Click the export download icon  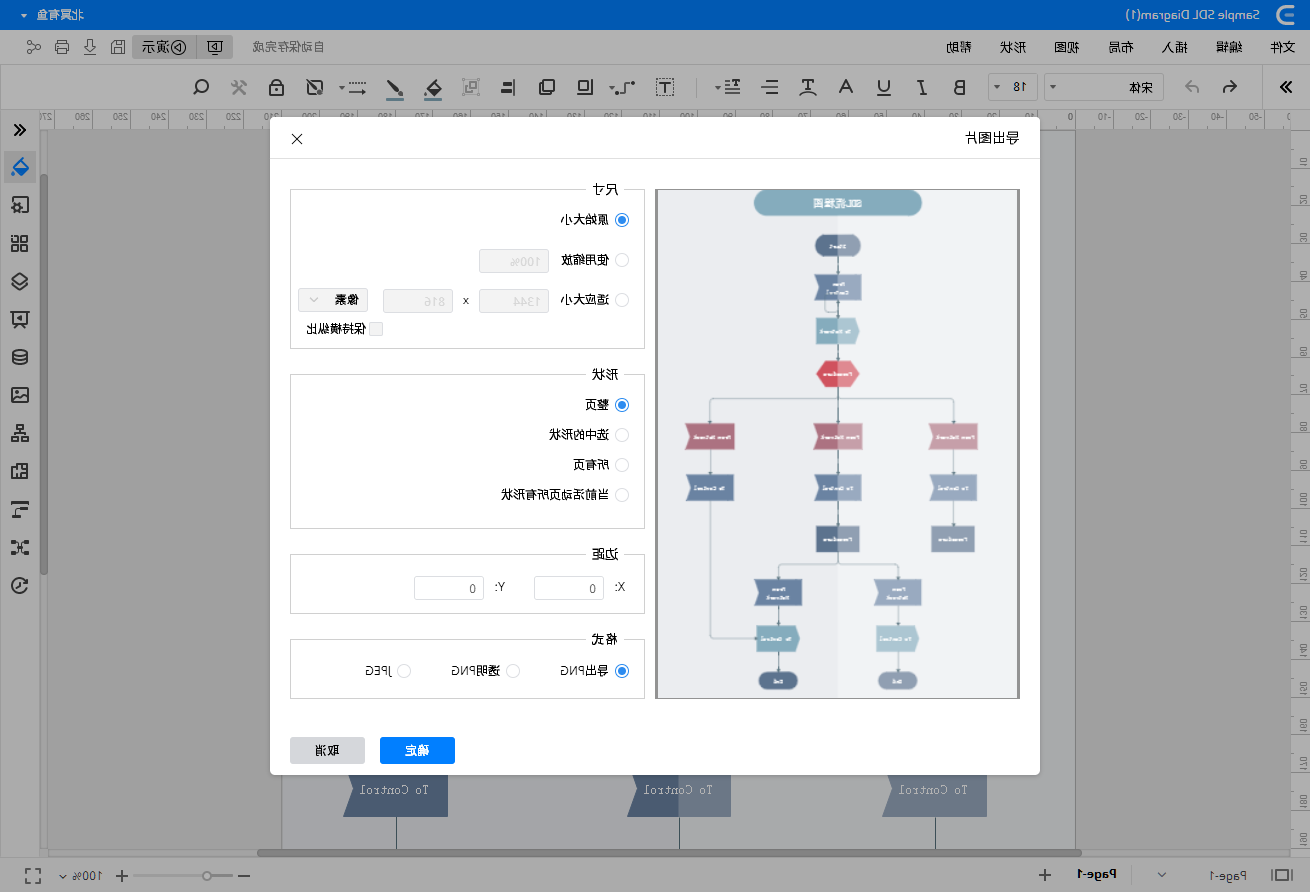pos(90,46)
